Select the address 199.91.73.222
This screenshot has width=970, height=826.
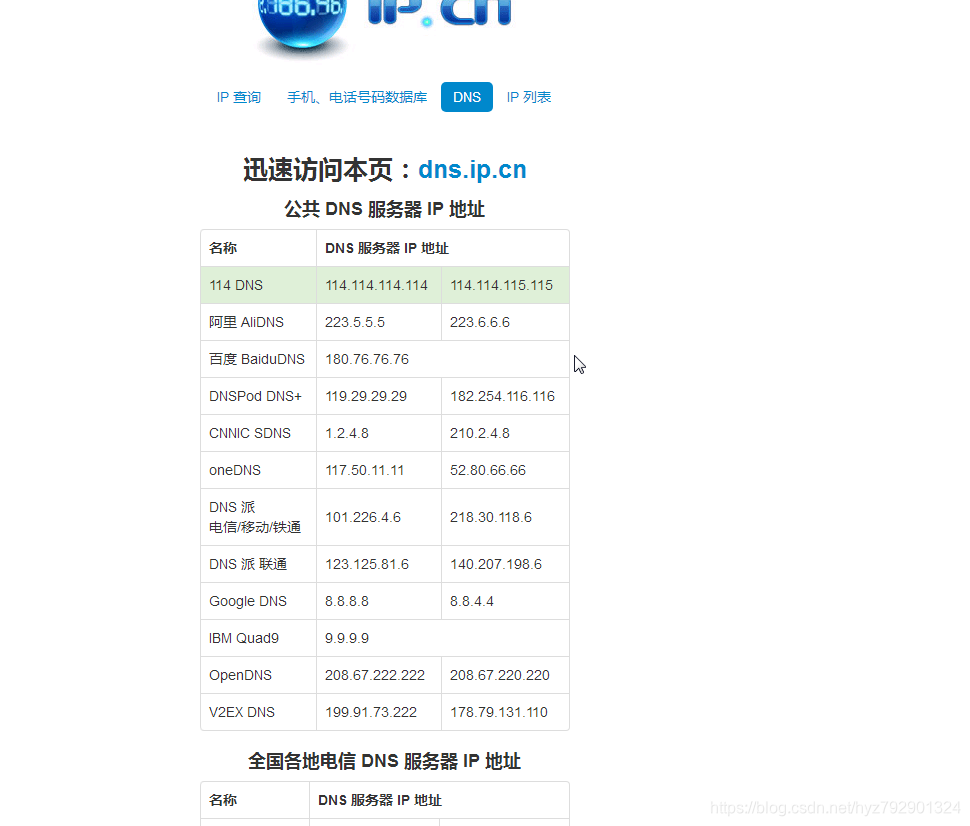[x=371, y=712]
